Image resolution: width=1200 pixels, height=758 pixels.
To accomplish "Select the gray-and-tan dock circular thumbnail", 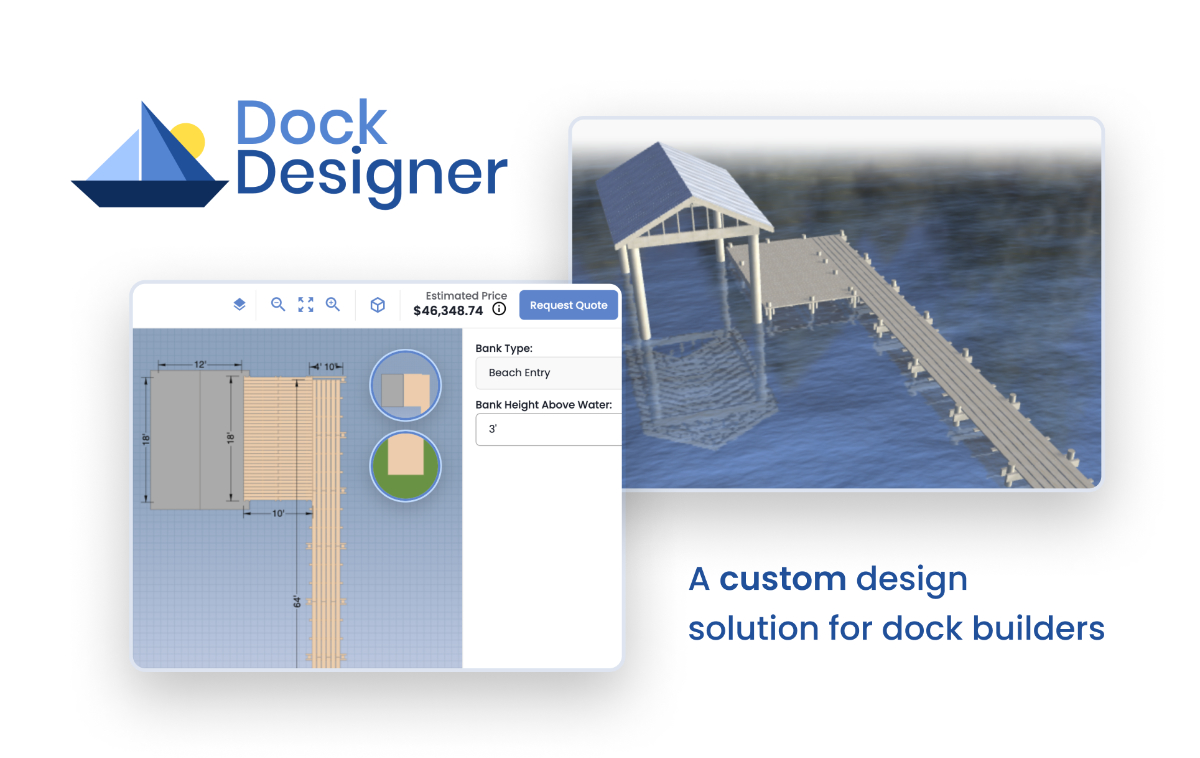I will click(x=405, y=385).
